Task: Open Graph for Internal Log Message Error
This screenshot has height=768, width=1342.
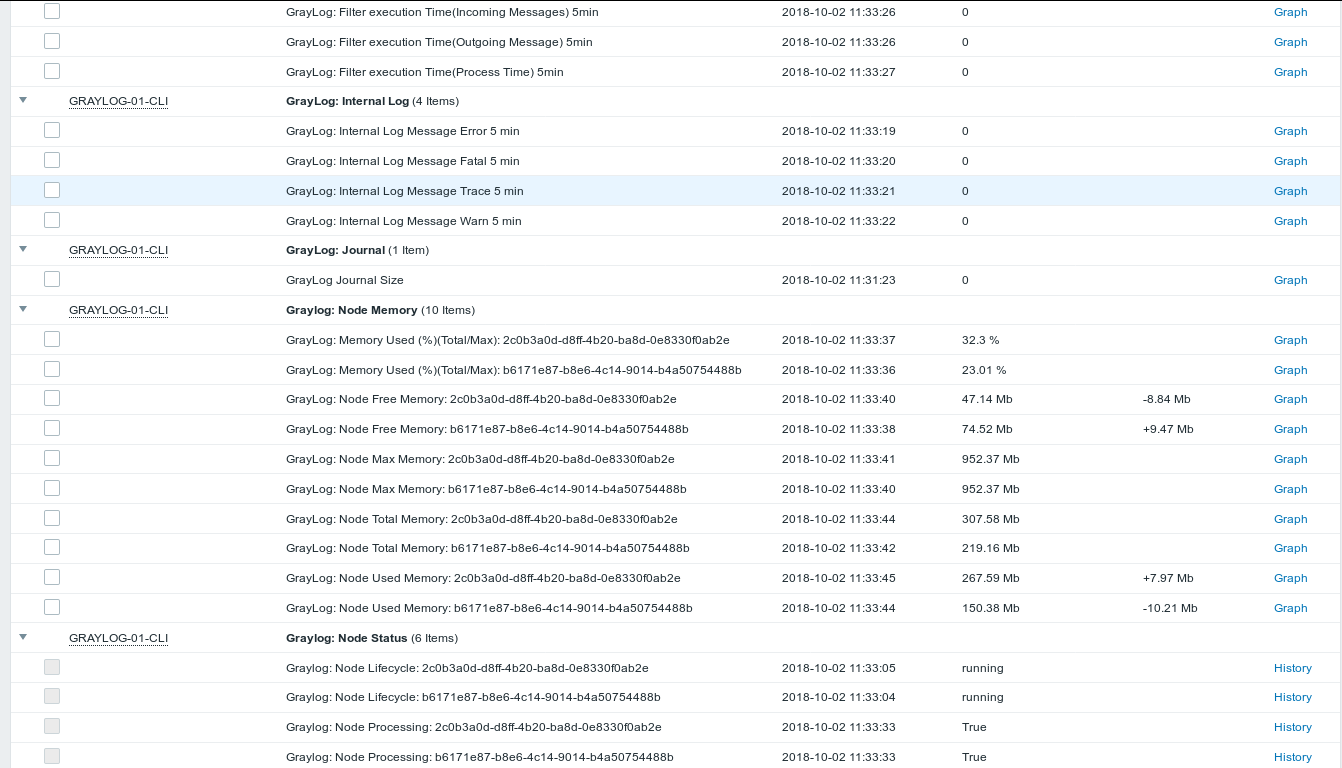Action: coord(1290,131)
